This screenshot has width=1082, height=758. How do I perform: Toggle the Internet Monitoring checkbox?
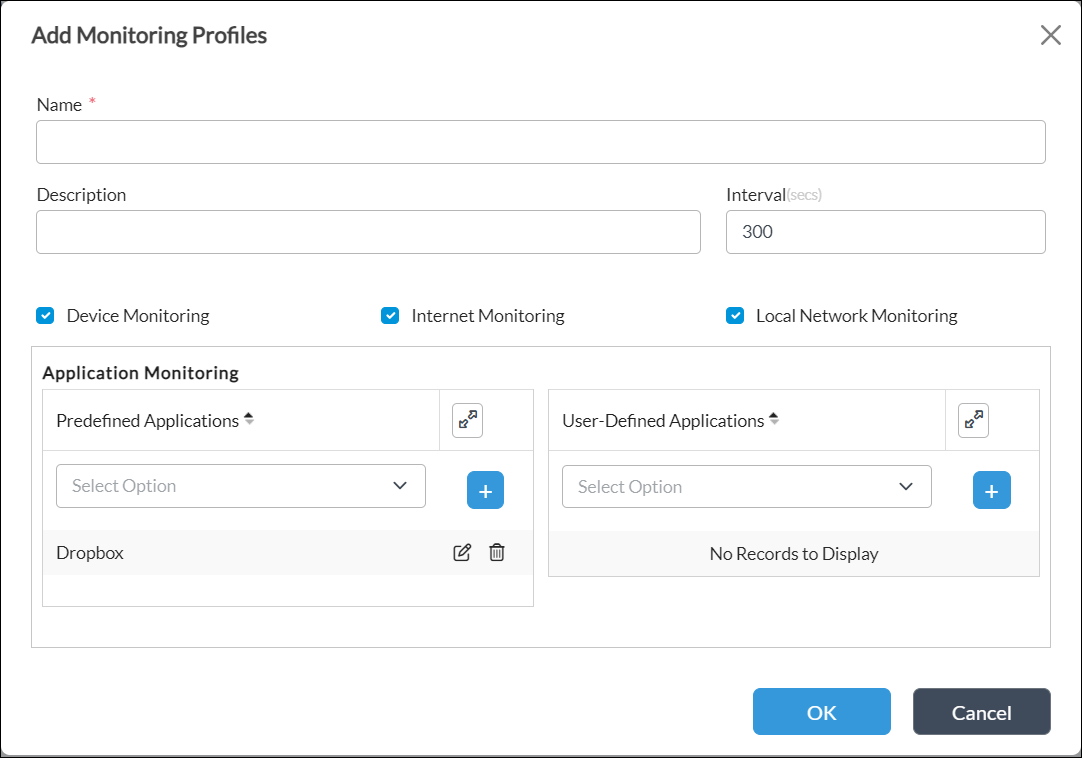click(390, 316)
